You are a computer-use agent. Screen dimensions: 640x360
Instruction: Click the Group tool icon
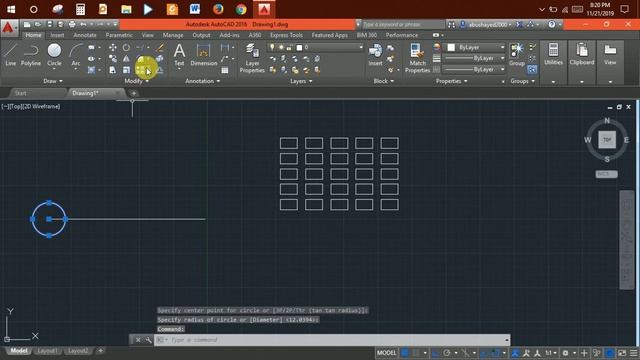517,55
